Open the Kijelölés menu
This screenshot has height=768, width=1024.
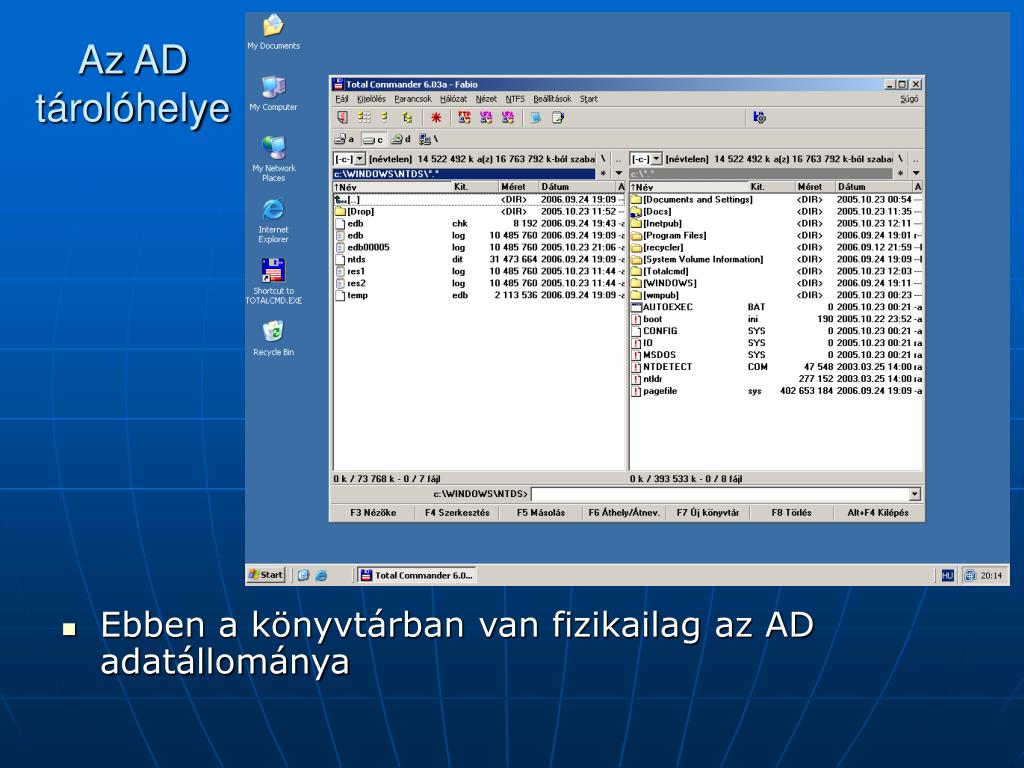[371, 99]
